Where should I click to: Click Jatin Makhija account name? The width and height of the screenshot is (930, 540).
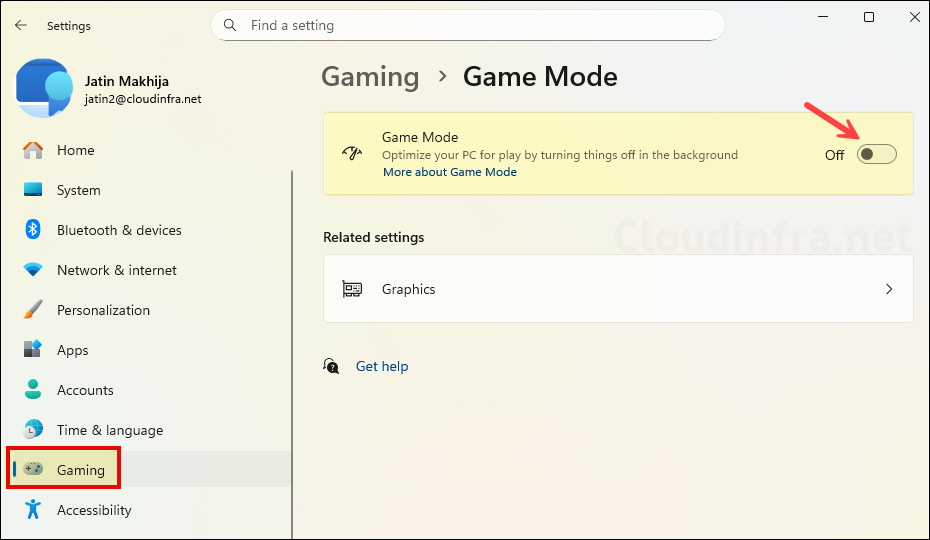tap(126, 81)
